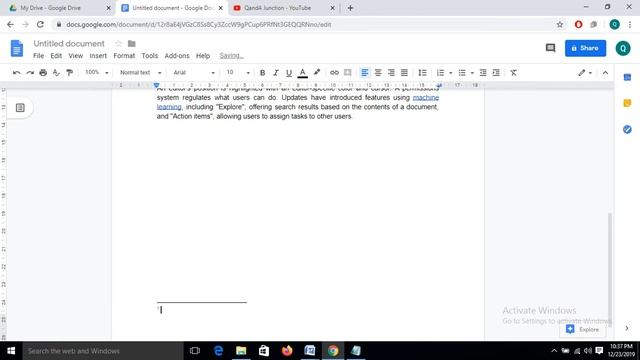The height and width of the screenshot is (360, 640).
Task: Open the Add-ons menu
Action: pos(177,56)
